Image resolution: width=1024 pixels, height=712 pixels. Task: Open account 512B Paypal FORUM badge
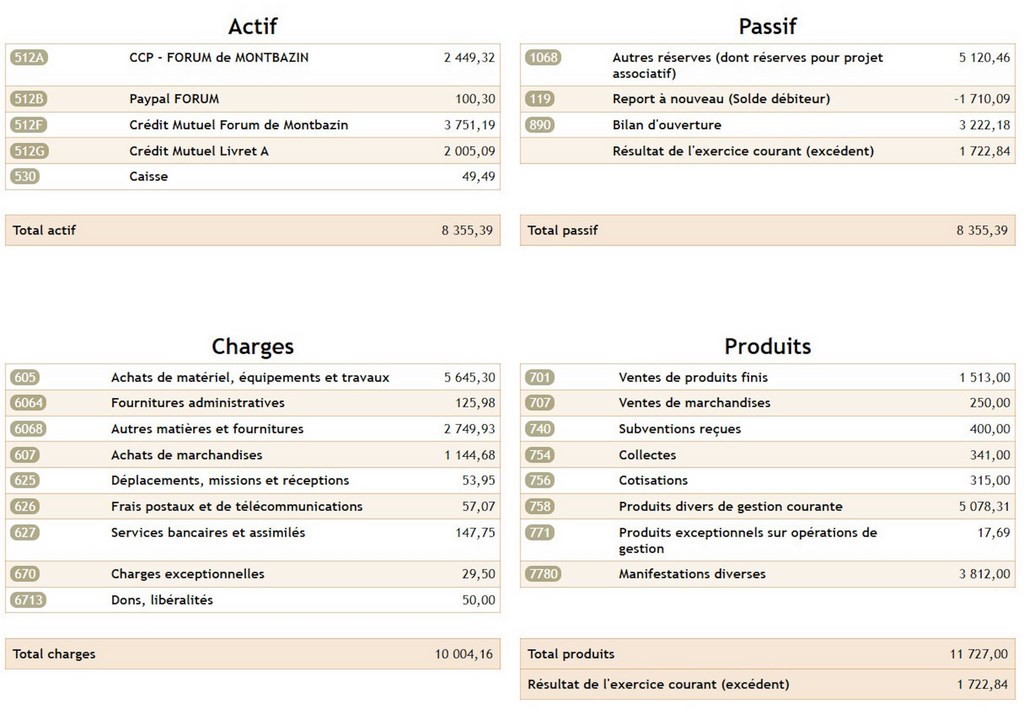coord(29,99)
